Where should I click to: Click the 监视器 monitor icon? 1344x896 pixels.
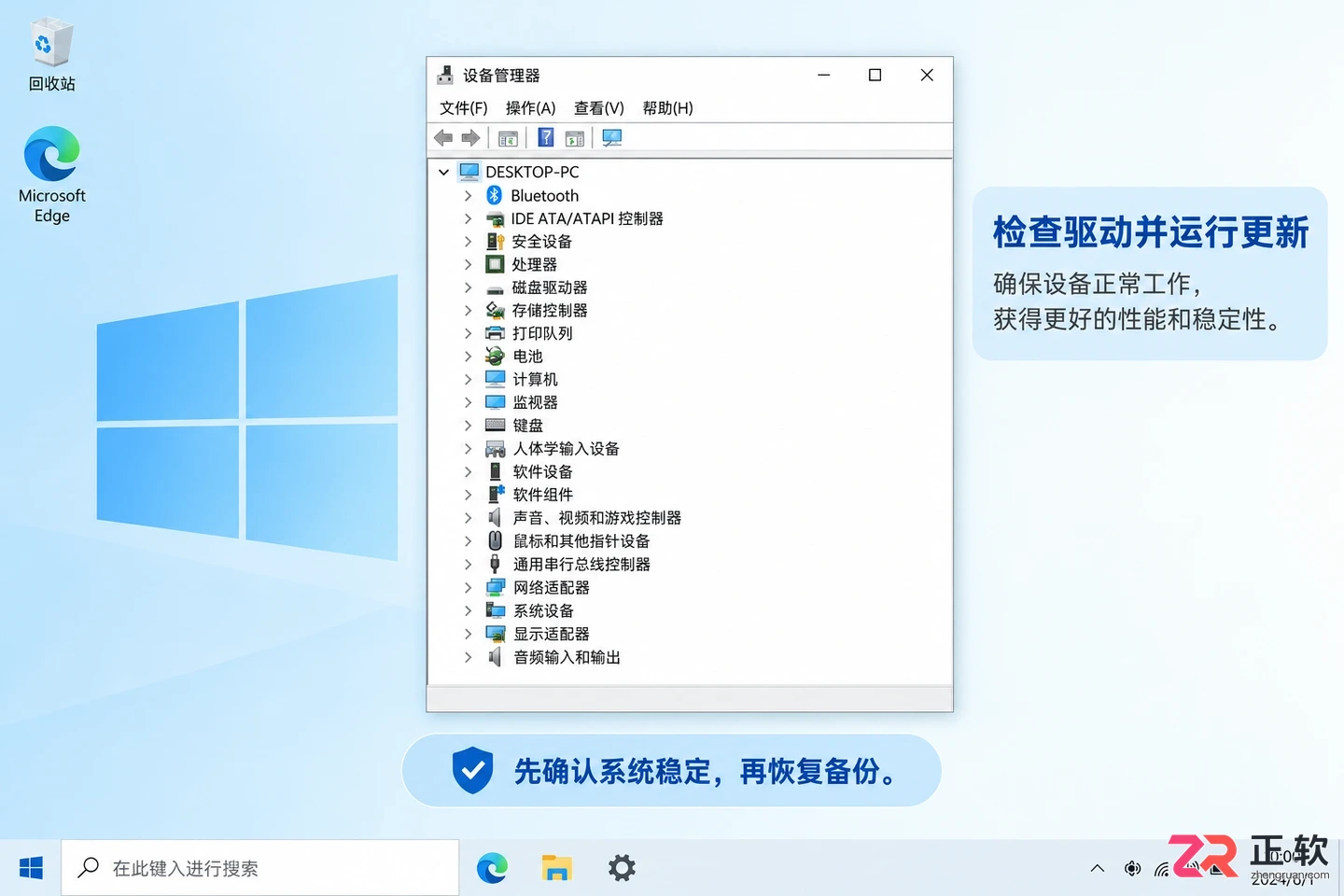pyautogui.click(x=495, y=402)
